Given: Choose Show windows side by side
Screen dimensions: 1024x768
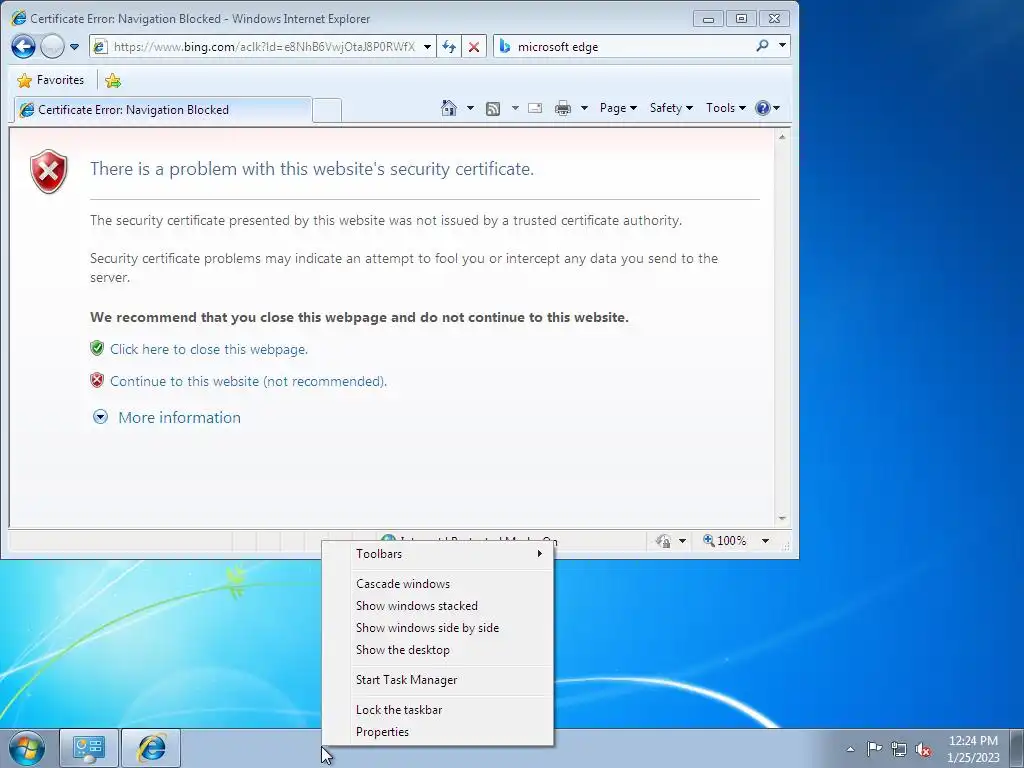Looking at the screenshot, I should [438, 628].
